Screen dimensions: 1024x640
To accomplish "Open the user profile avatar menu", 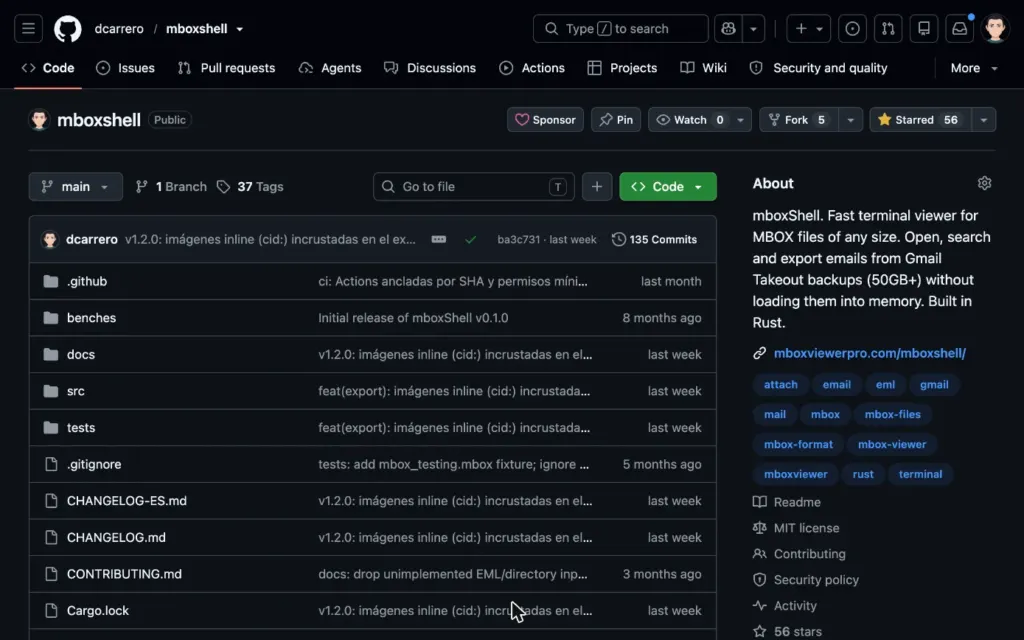I will 995,29.
